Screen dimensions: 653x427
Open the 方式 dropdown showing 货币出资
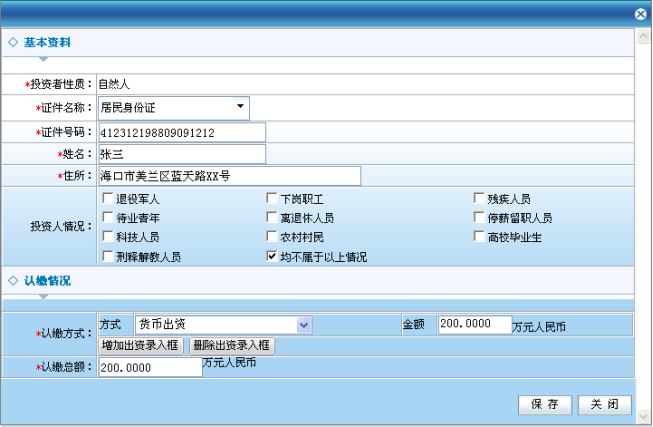pos(223,324)
